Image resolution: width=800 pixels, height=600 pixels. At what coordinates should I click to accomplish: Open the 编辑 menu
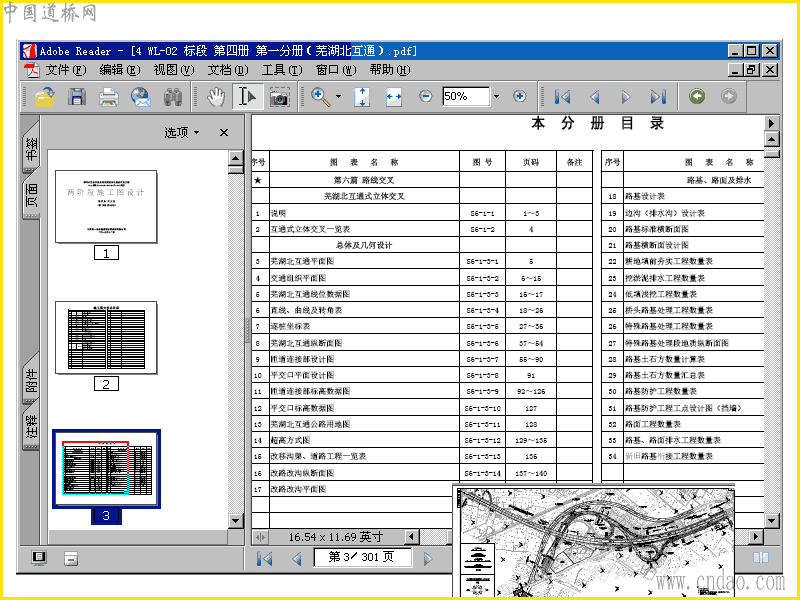[120, 70]
